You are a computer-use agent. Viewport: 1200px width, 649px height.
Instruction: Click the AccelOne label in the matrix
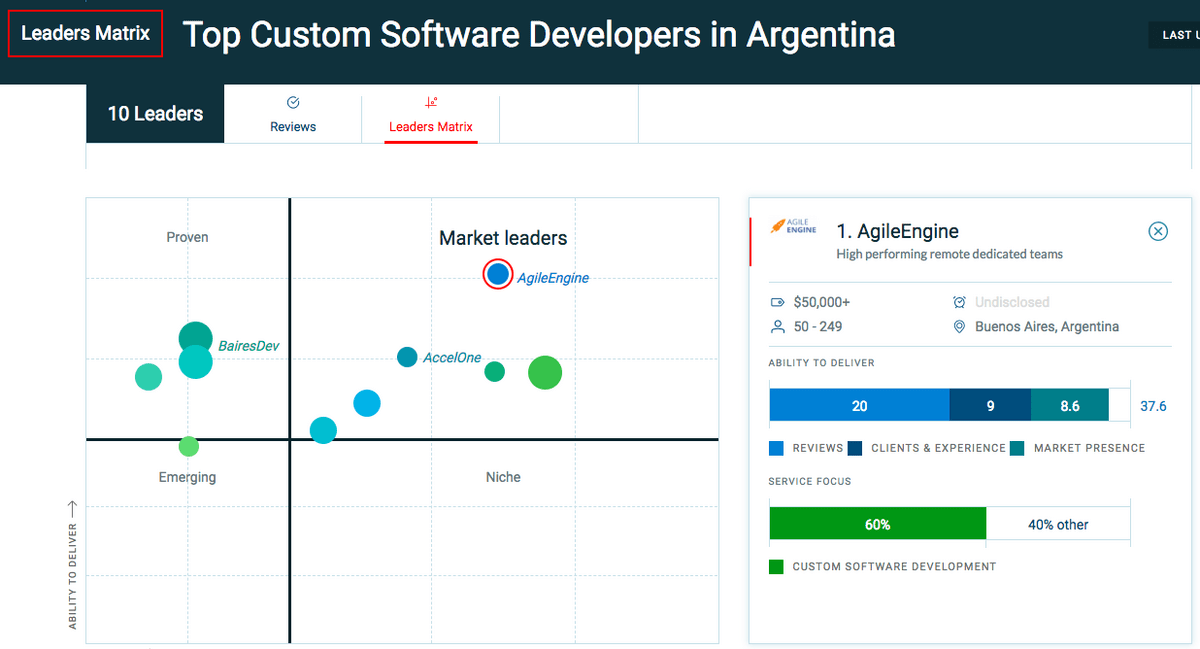(452, 357)
